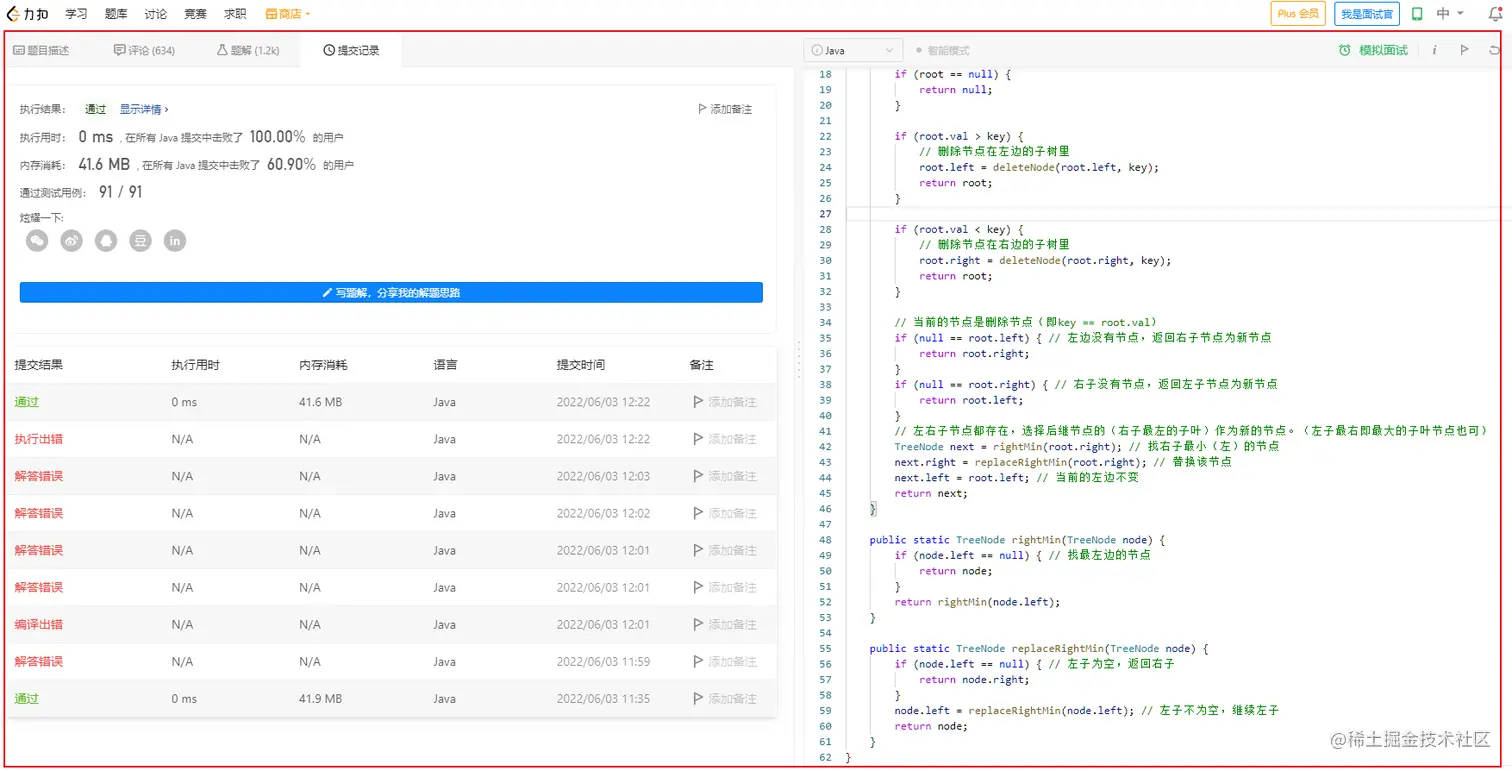Open the 执行出错 submission result
1512x771 pixels.
[x=39, y=439]
